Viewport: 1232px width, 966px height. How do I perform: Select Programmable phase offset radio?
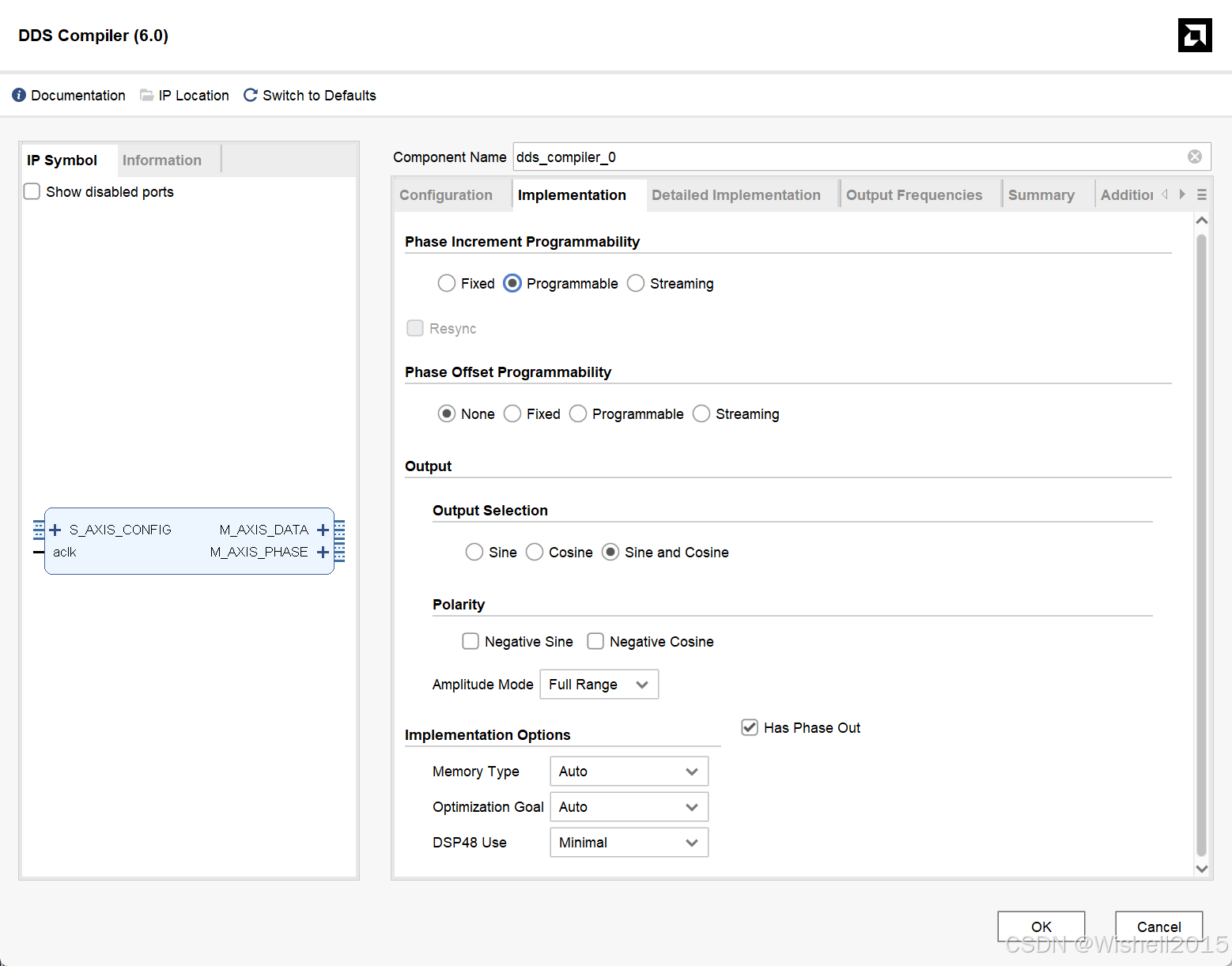[x=578, y=413]
